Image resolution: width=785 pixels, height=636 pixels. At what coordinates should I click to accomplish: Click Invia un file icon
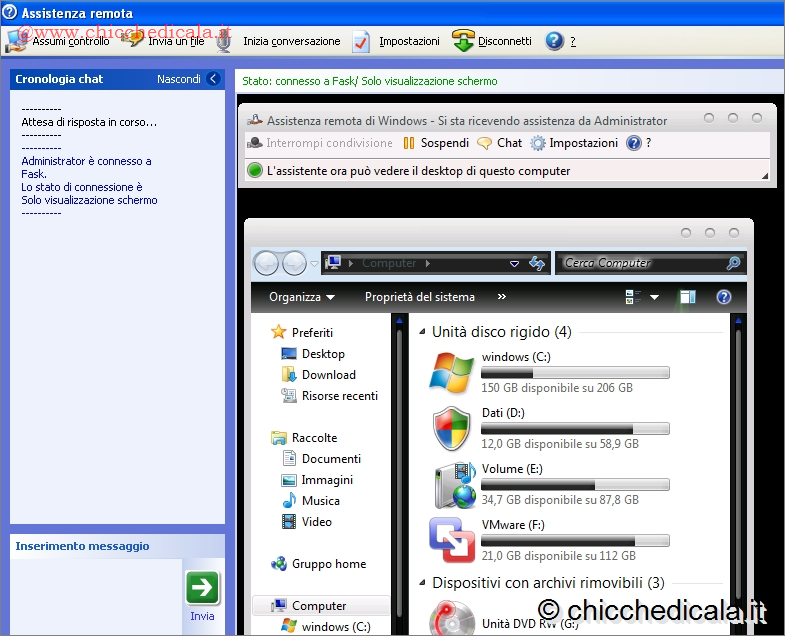point(133,40)
